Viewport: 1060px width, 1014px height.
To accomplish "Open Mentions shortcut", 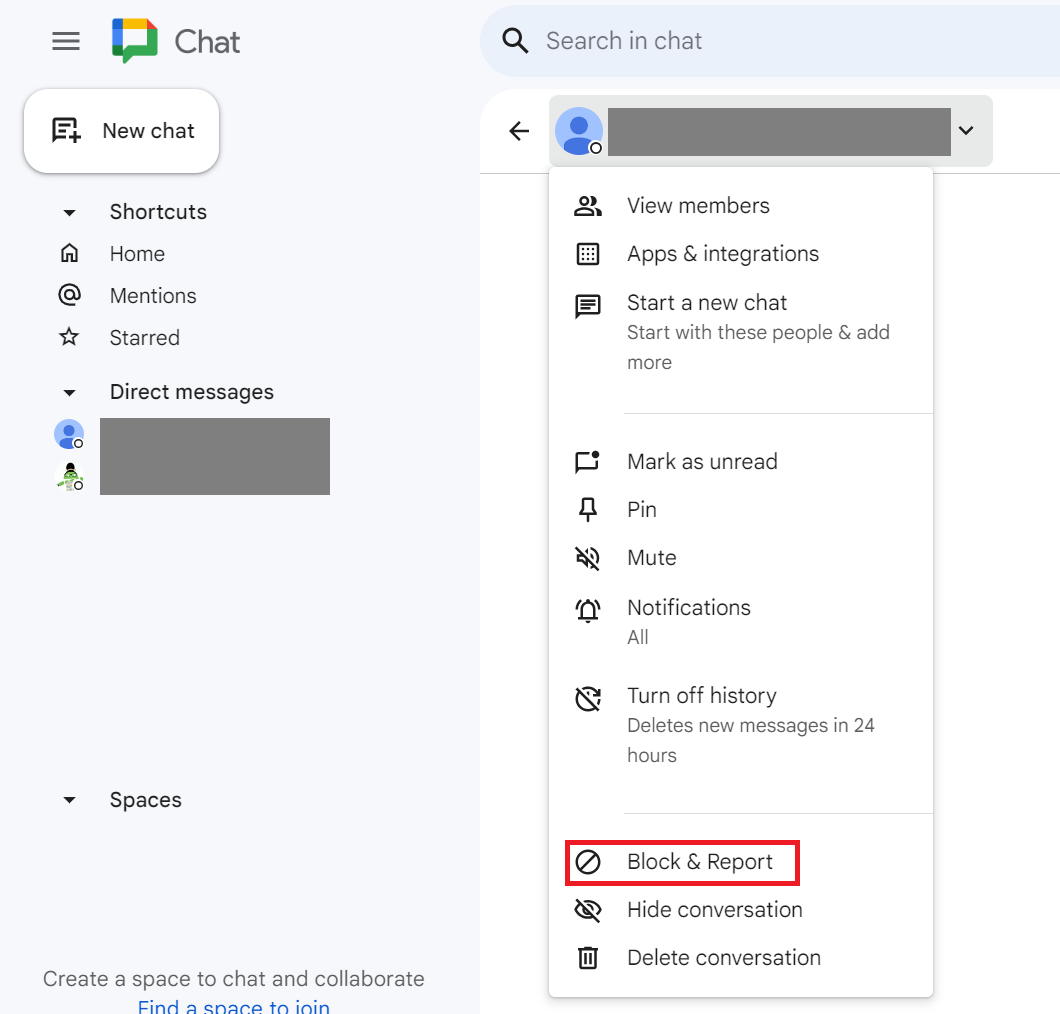I will point(153,295).
